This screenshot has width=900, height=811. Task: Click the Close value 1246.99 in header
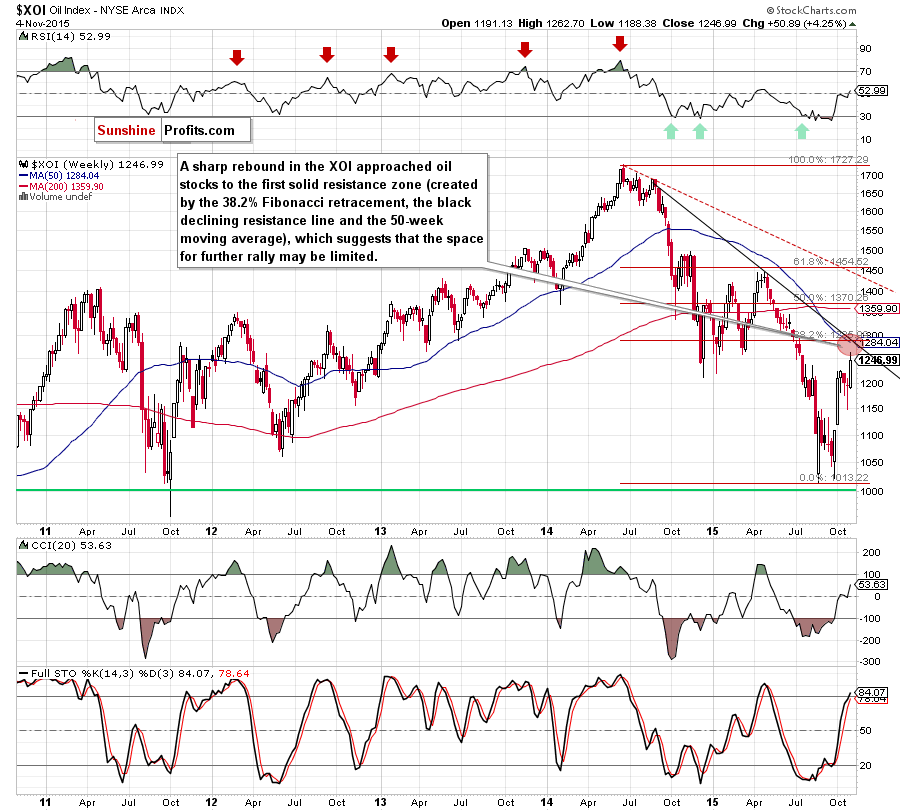pyautogui.click(x=716, y=24)
